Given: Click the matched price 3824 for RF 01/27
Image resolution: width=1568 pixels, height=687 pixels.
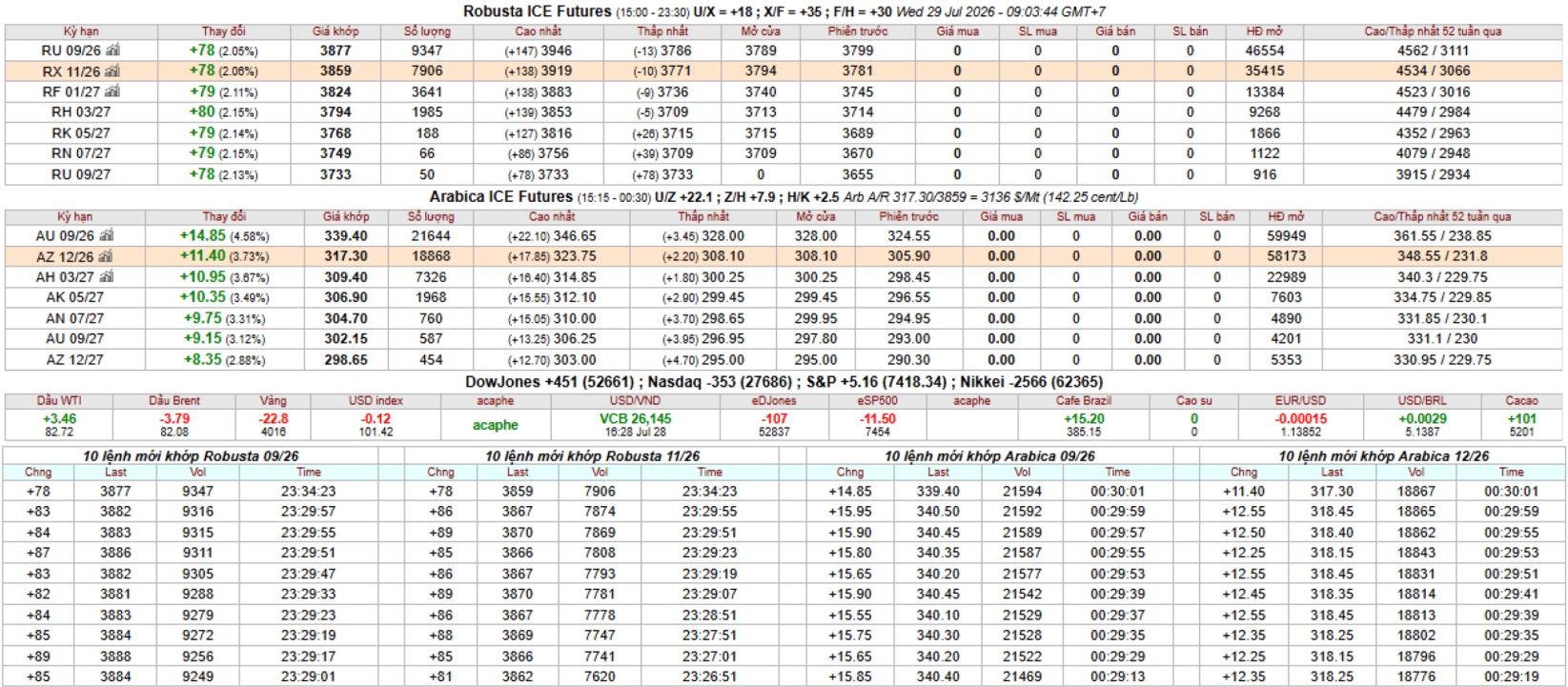Looking at the screenshot, I should pos(336,92).
